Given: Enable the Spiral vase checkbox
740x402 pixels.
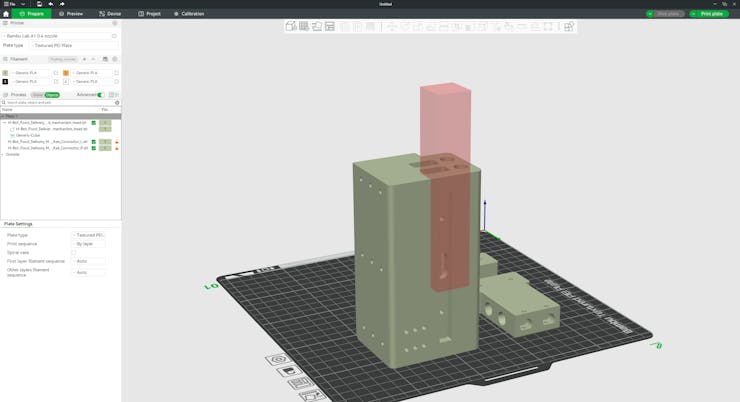Looking at the screenshot, I should pos(74,253).
